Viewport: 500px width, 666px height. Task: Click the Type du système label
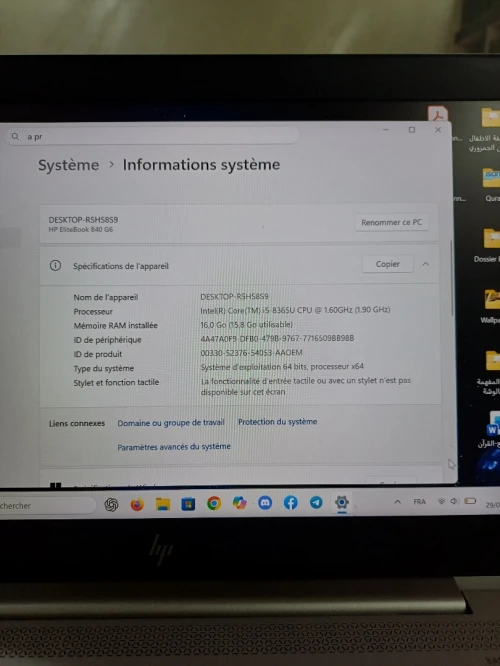pyautogui.click(x=104, y=368)
